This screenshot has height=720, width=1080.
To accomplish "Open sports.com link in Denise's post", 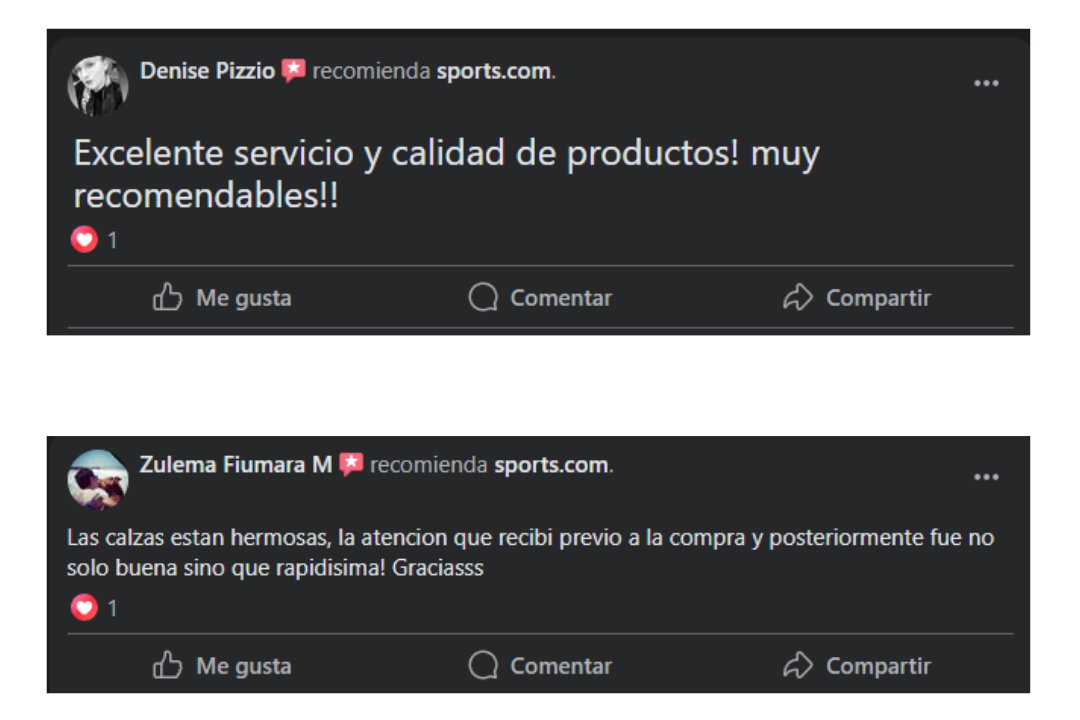I will (493, 71).
